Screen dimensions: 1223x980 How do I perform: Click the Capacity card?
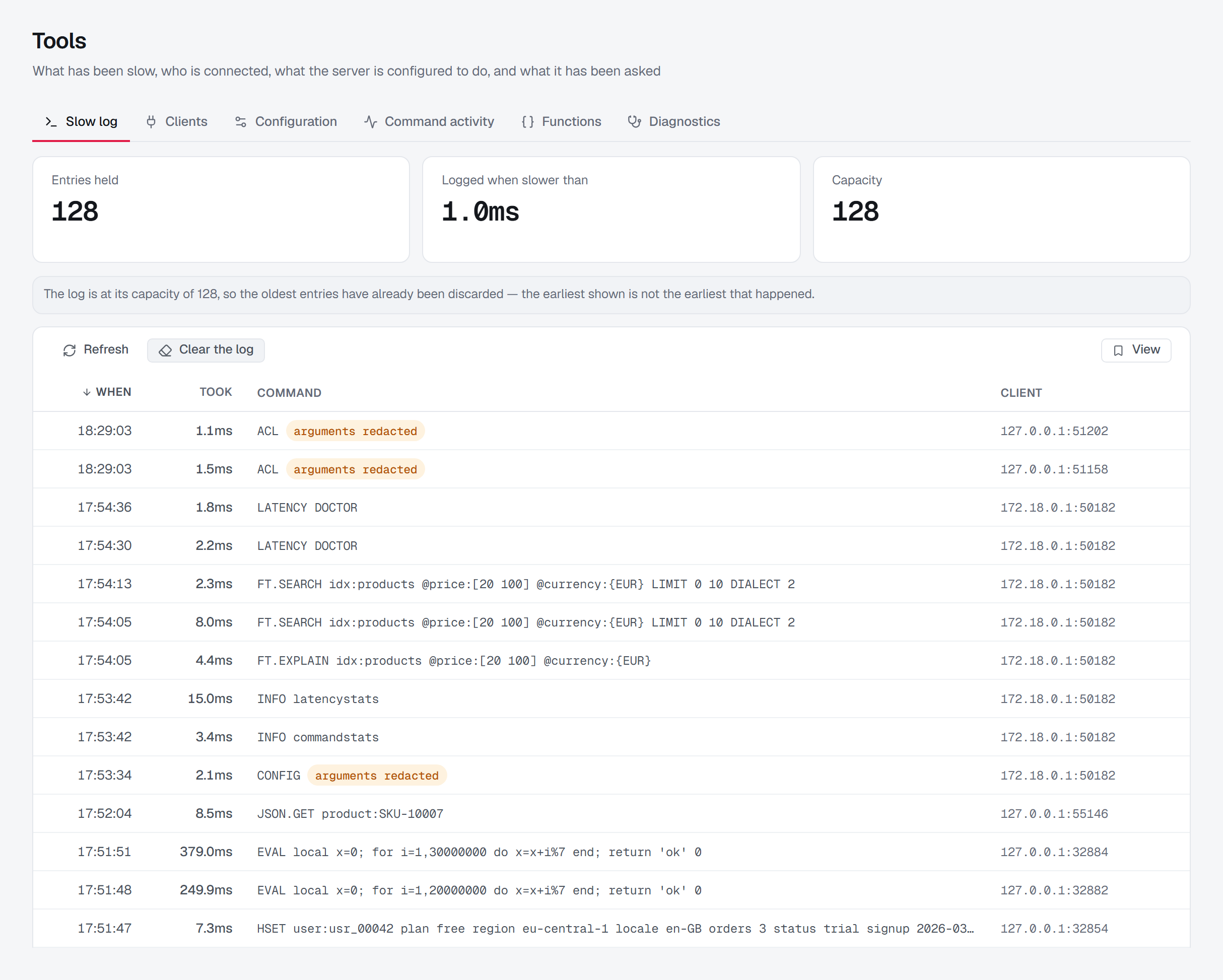point(1002,209)
